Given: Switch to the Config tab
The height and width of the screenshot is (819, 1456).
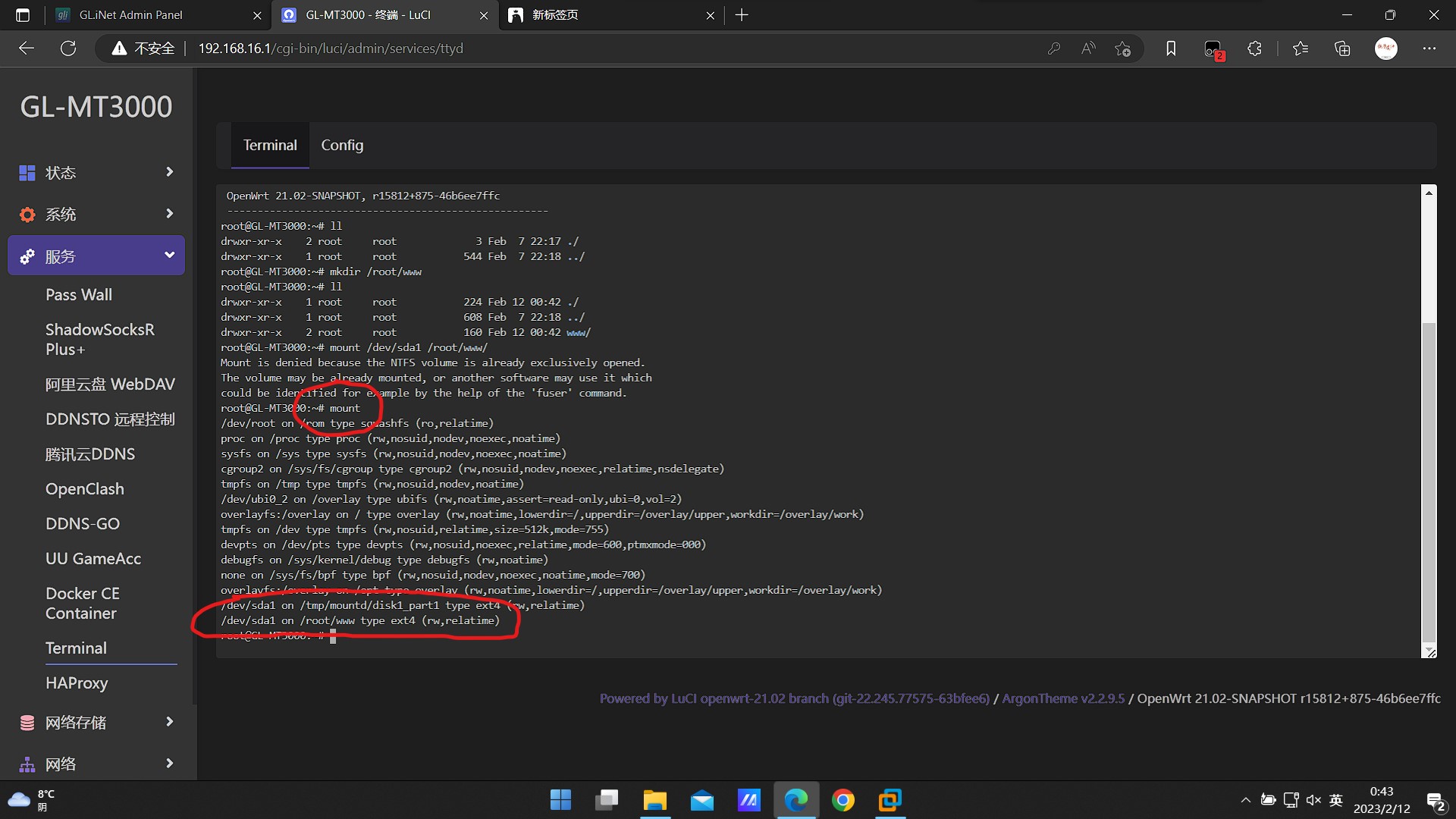Looking at the screenshot, I should coord(342,145).
